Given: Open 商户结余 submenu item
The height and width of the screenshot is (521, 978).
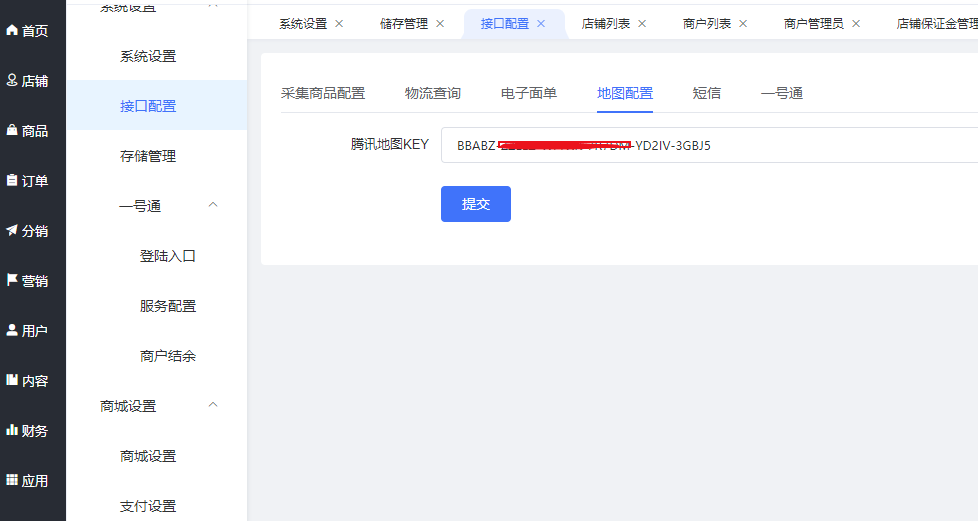Looking at the screenshot, I should tap(168, 356).
